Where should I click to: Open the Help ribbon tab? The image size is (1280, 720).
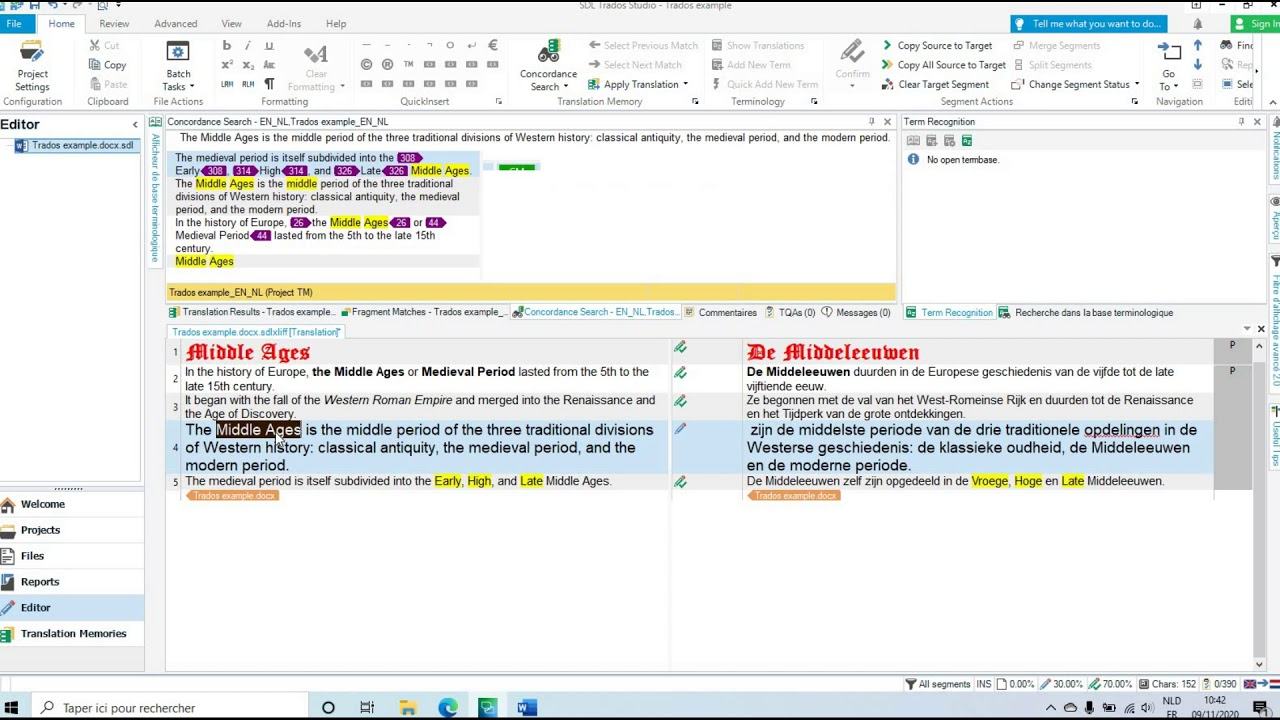[x=336, y=23]
